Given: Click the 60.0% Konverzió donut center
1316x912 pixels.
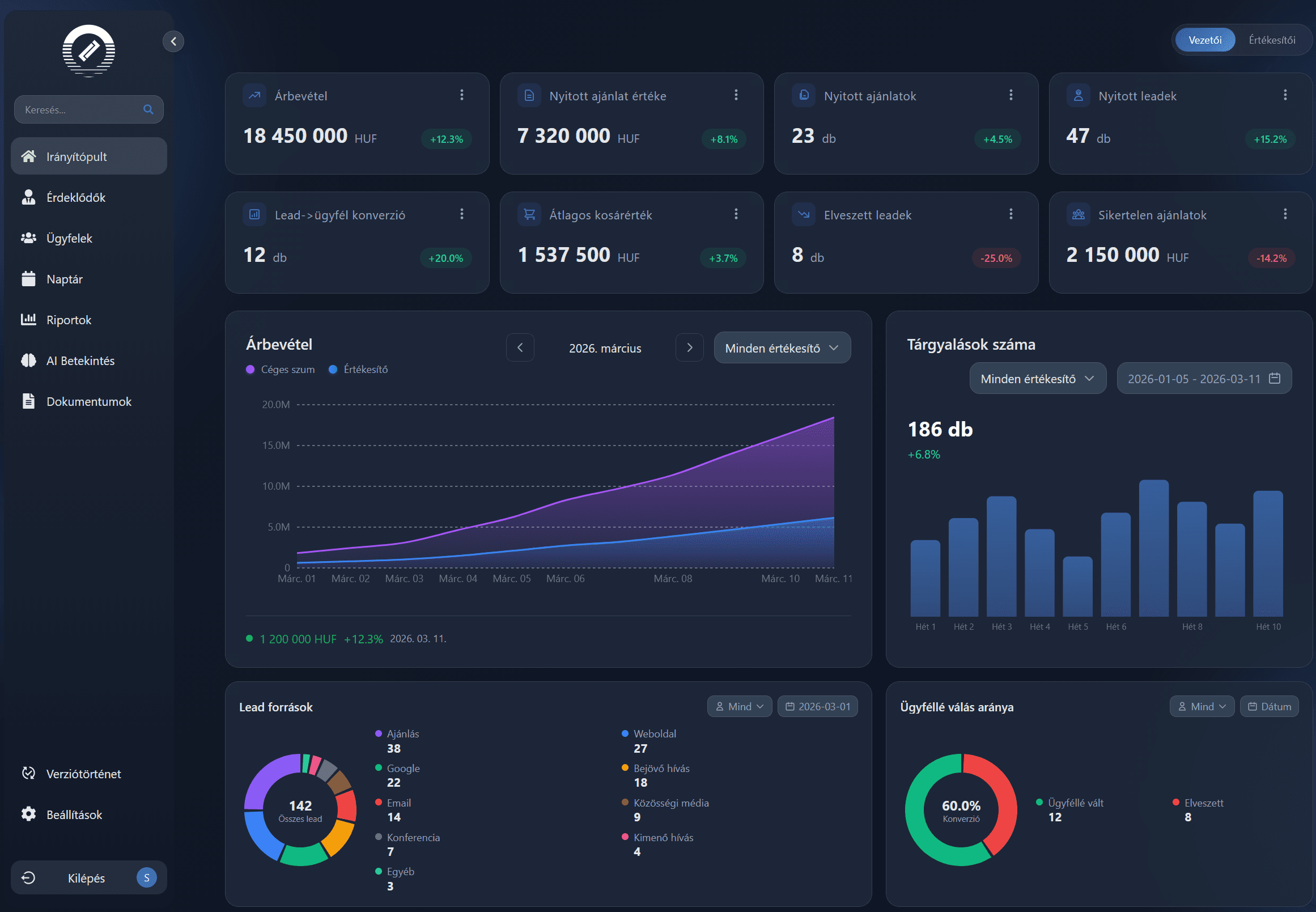Looking at the screenshot, I should 961,810.
